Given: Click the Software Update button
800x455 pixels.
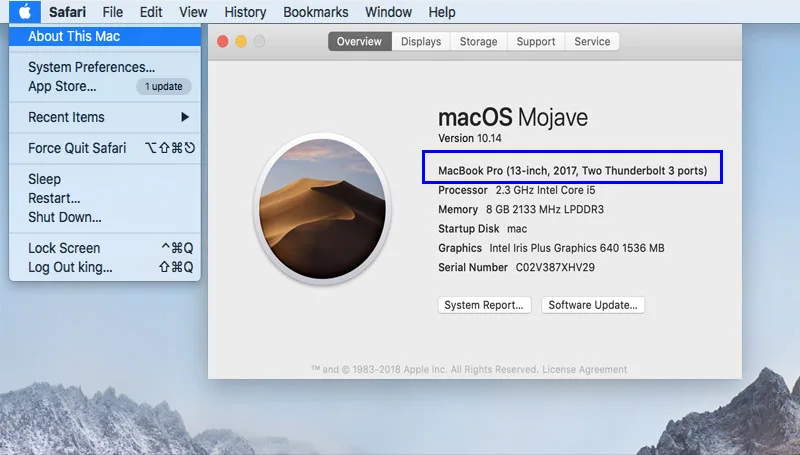Looking at the screenshot, I should tap(593, 305).
